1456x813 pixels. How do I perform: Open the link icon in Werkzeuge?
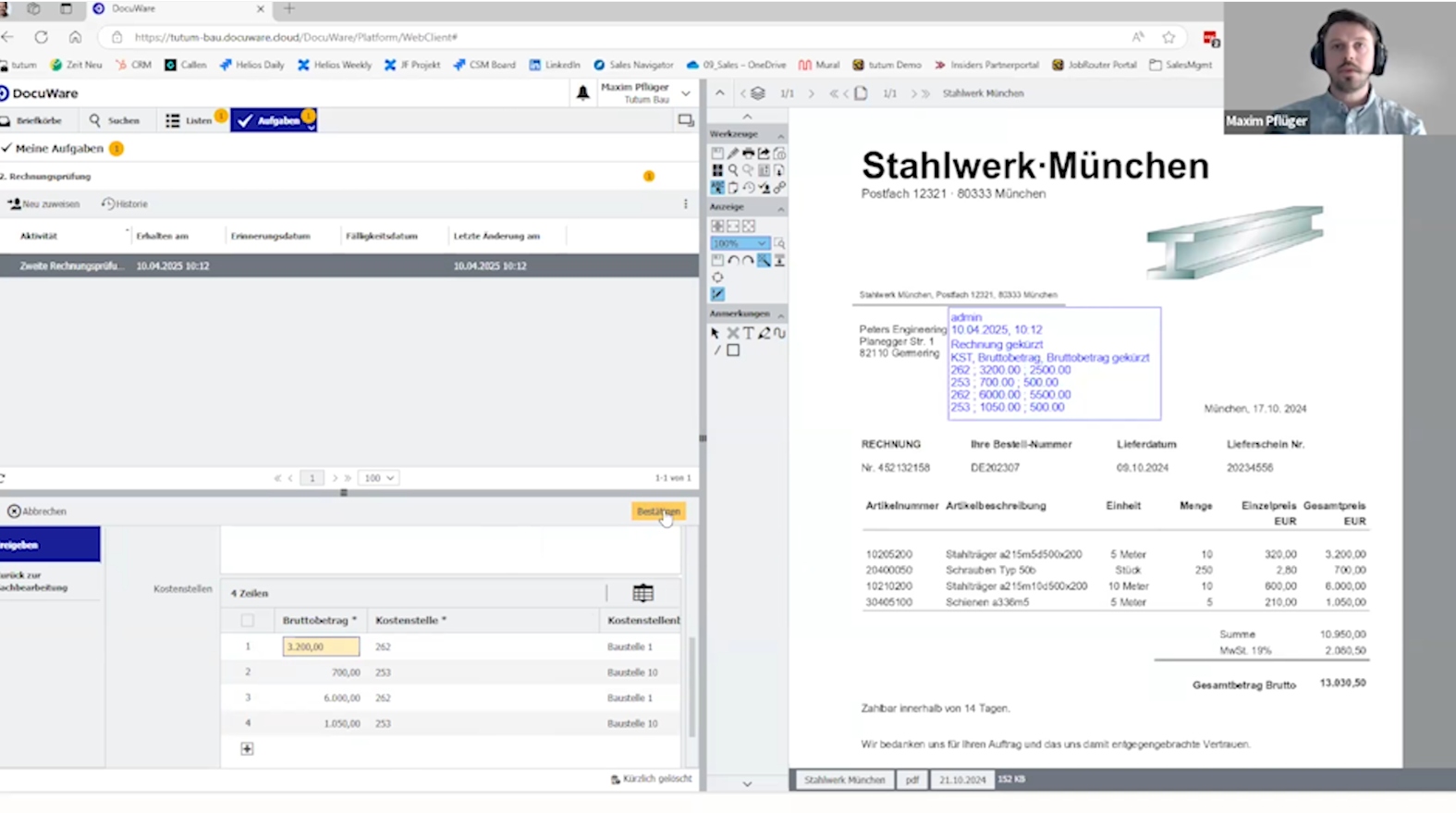(779, 188)
